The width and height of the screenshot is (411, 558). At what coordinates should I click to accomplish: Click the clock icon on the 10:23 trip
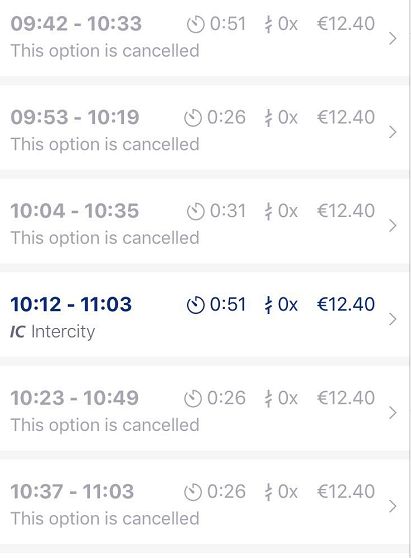pyautogui.click(x=193, y=399)
